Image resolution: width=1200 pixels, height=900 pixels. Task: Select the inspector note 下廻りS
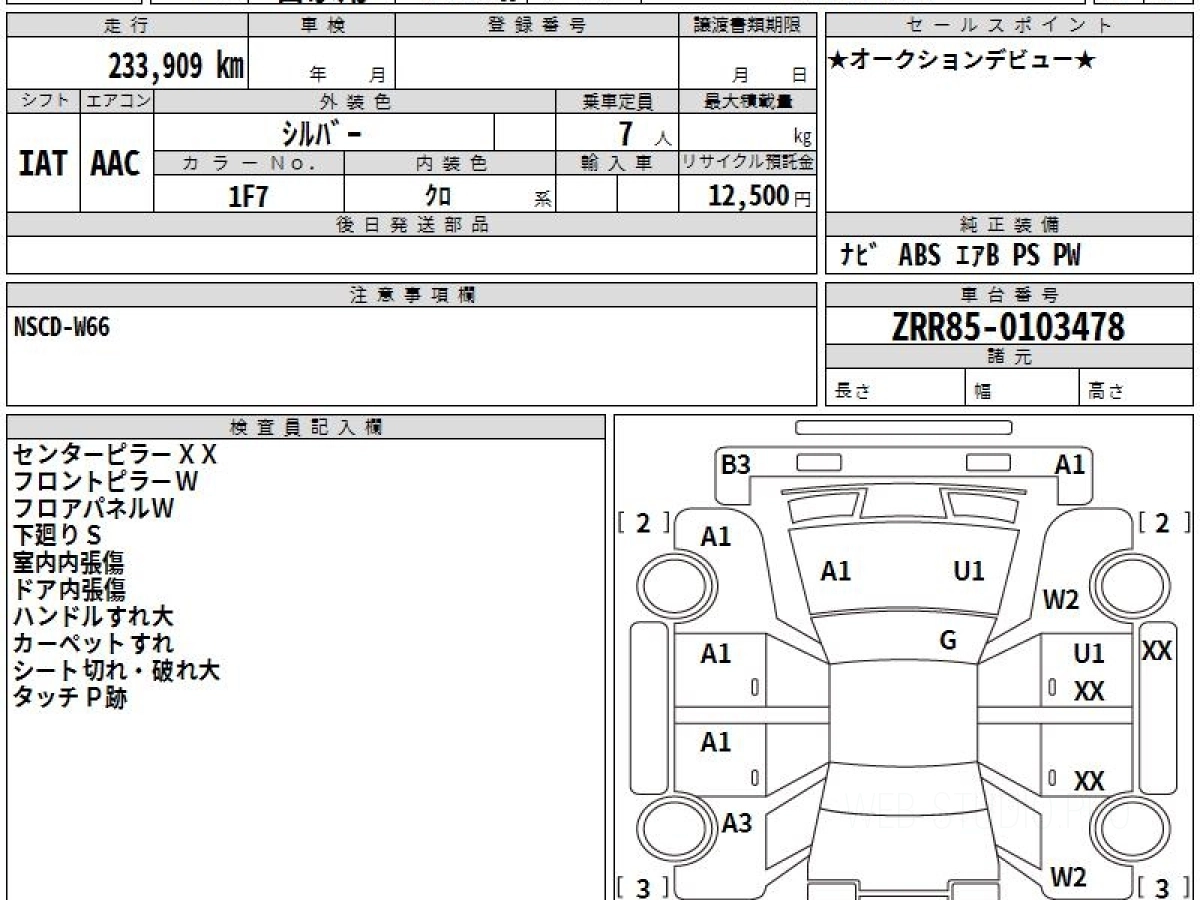(x=57, y=536)
